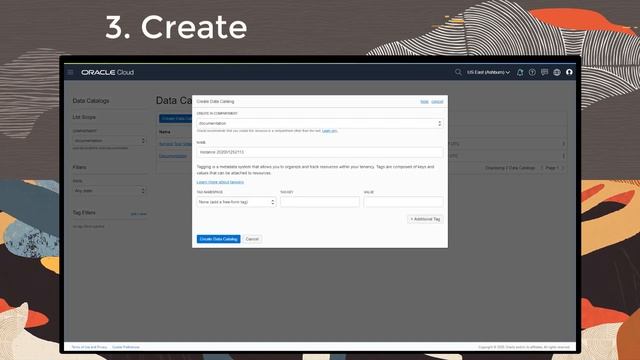Click the Cancel button at dialog bottom

pyautogui.click(x=252, y=239)
